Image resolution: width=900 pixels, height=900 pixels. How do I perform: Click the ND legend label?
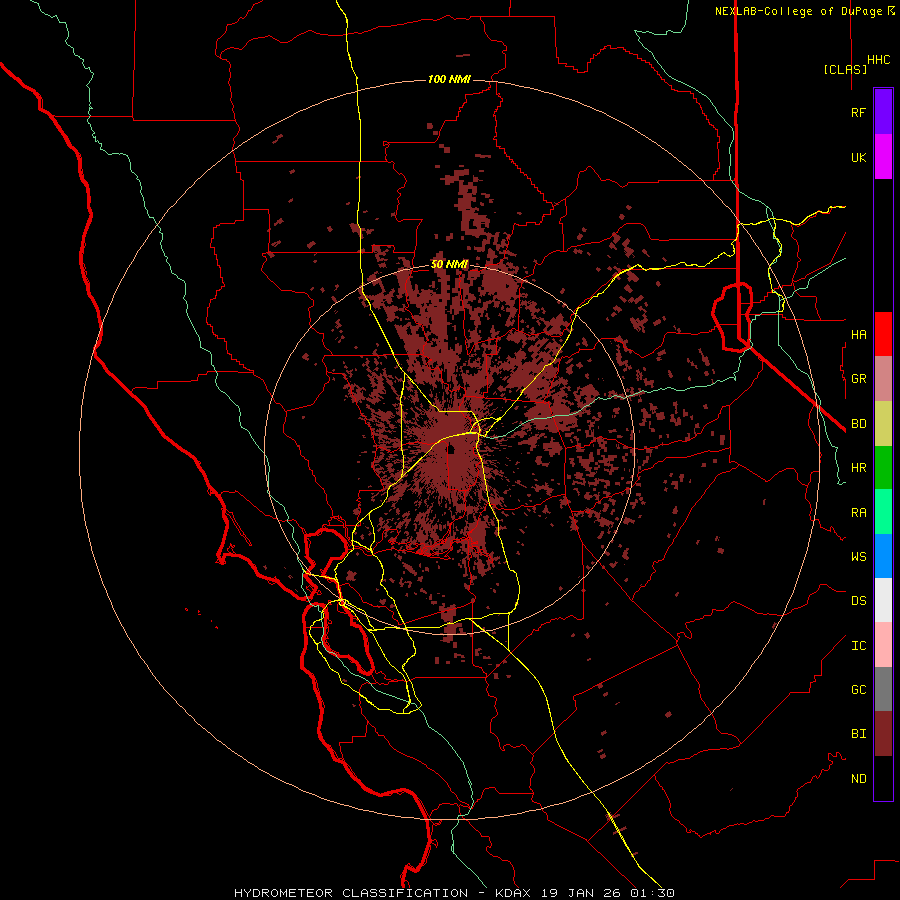[x=858, y=778]
